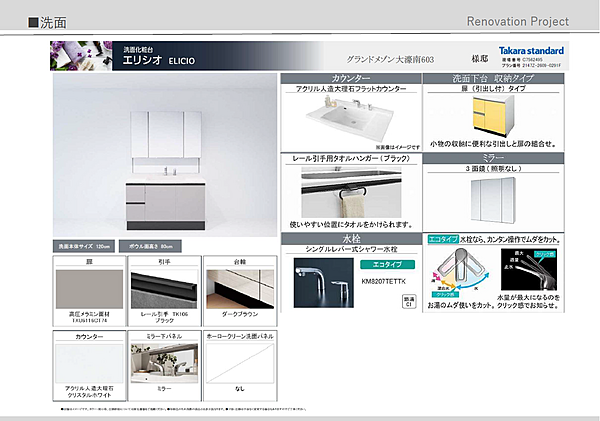Open the lavender towel banner photo
This screenshot has height=421, width=600.
point(81,56)
